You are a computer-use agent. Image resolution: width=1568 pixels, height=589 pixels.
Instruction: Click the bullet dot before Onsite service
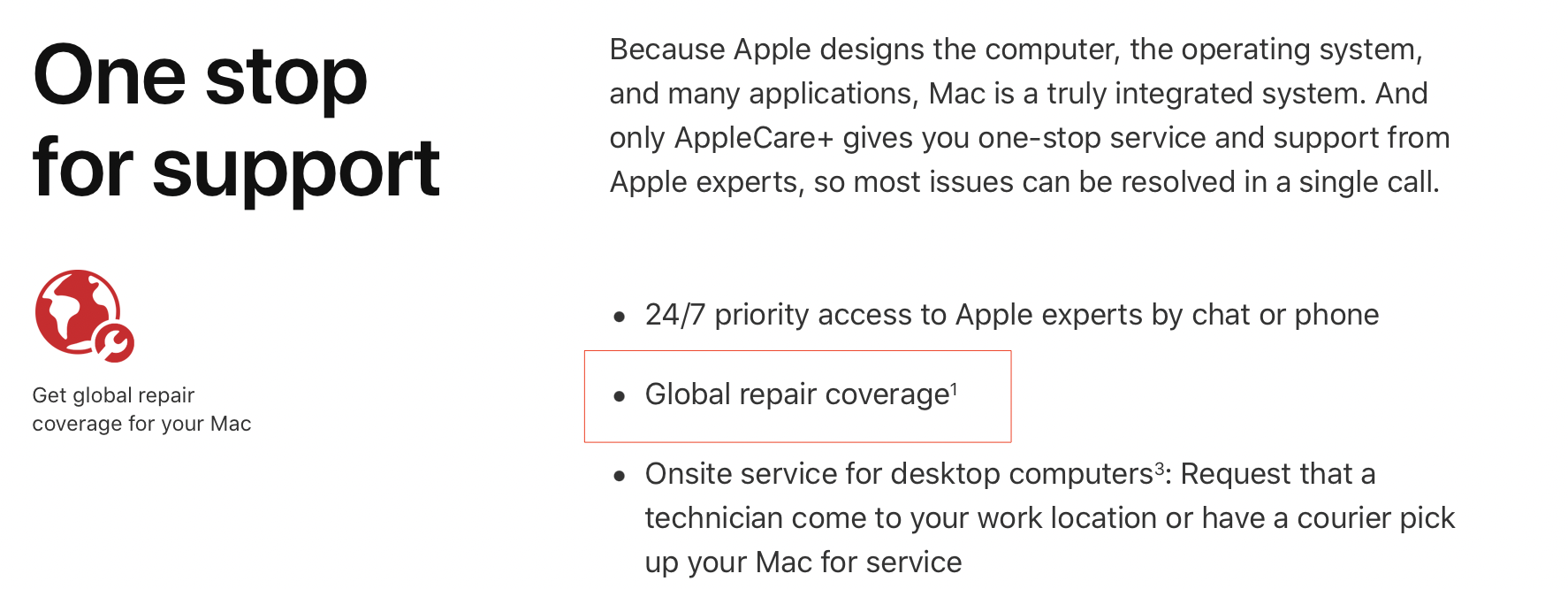tap(620, 476)
